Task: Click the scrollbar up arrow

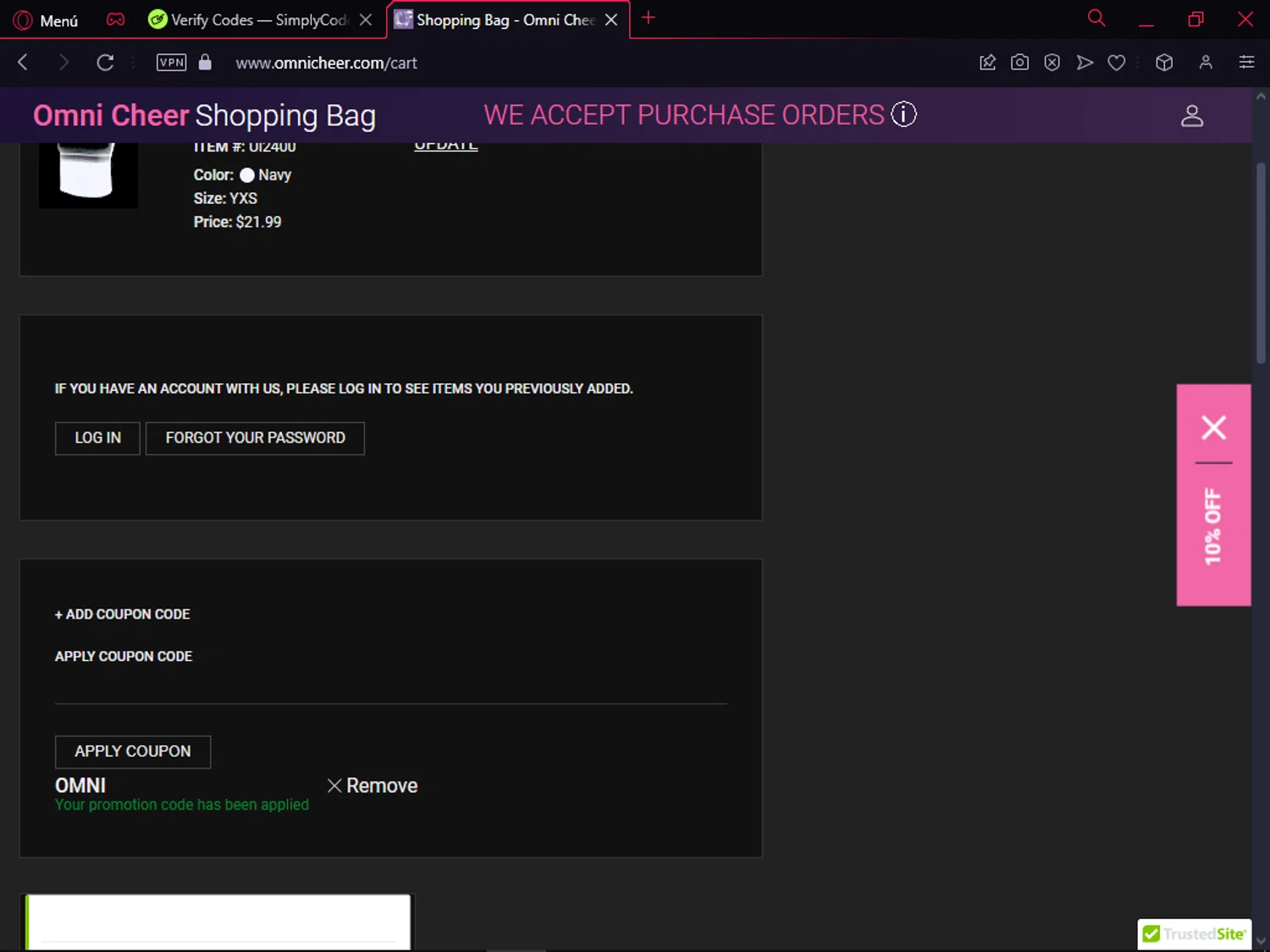Action: pyautogui.click(x=1261, y=96)
